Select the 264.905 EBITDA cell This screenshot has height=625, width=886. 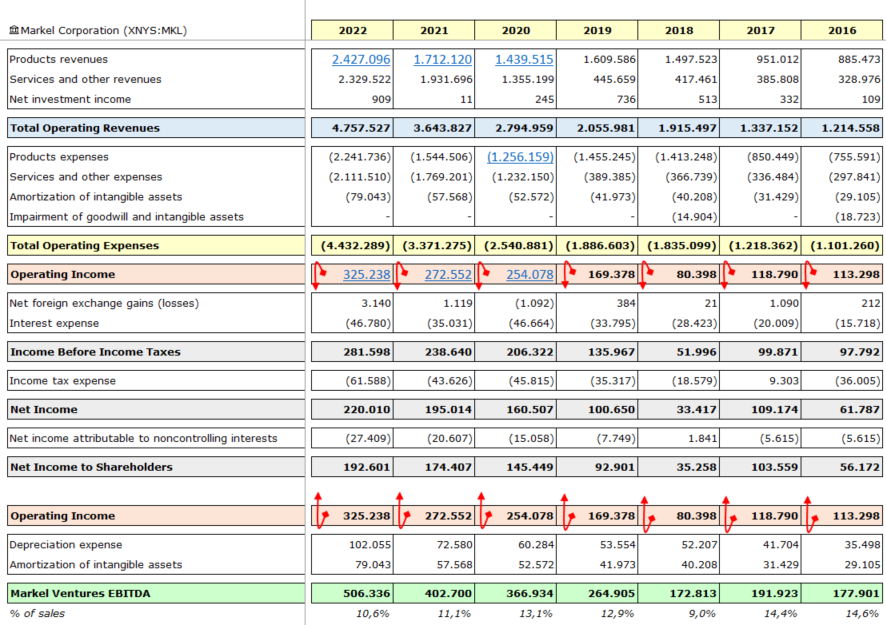coord(597,593)
